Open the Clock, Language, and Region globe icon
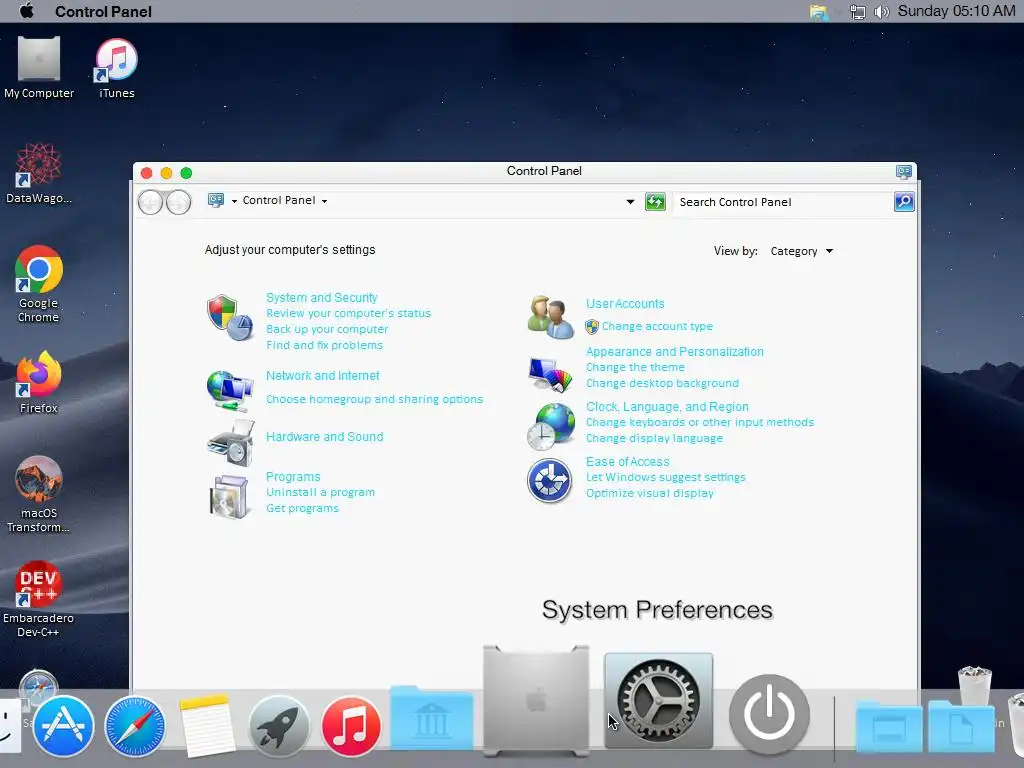 tap(551, 426)
